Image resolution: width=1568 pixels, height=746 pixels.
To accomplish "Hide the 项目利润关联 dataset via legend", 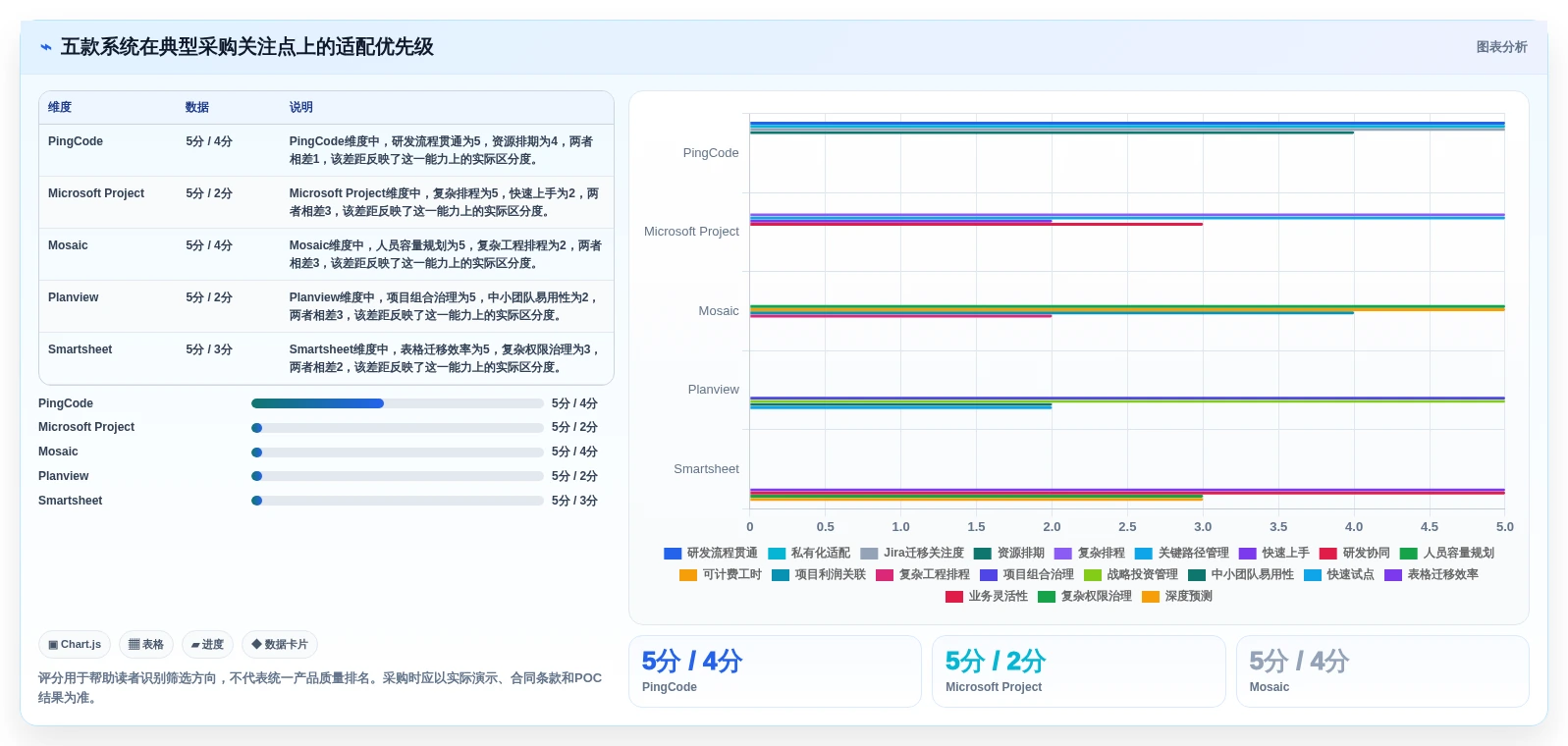I will click(819, 575).
